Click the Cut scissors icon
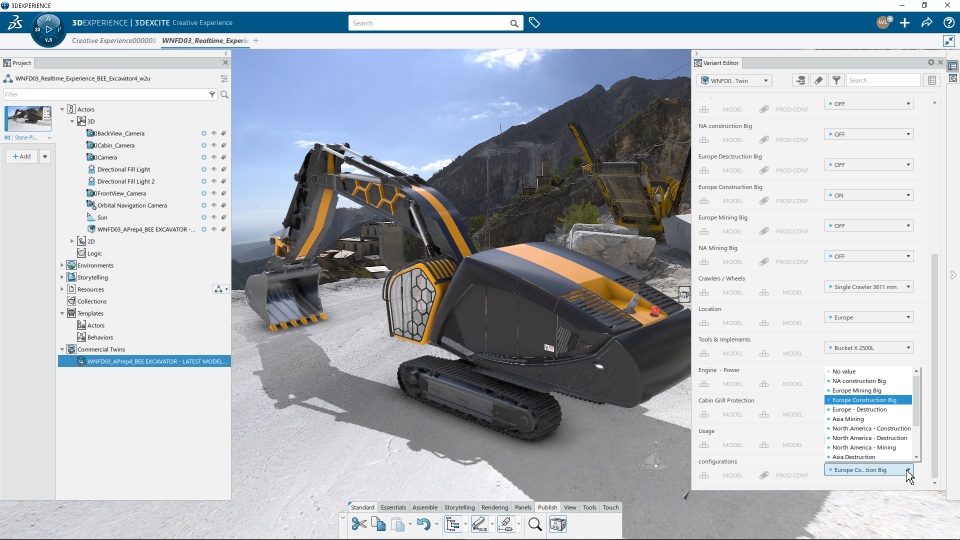This screenshot has width=960, height=540. (x=359, y=524)
